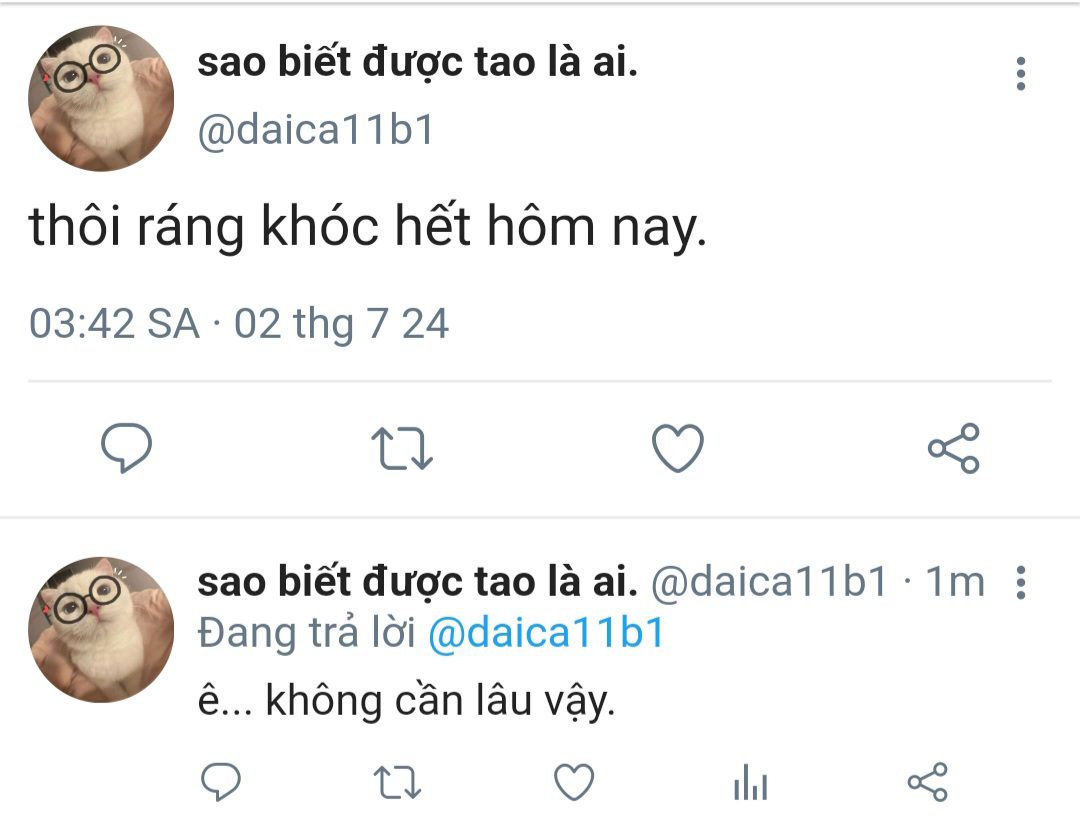
Task: Open blue @daica11b1 mention link
Action: tap(546, 633)
